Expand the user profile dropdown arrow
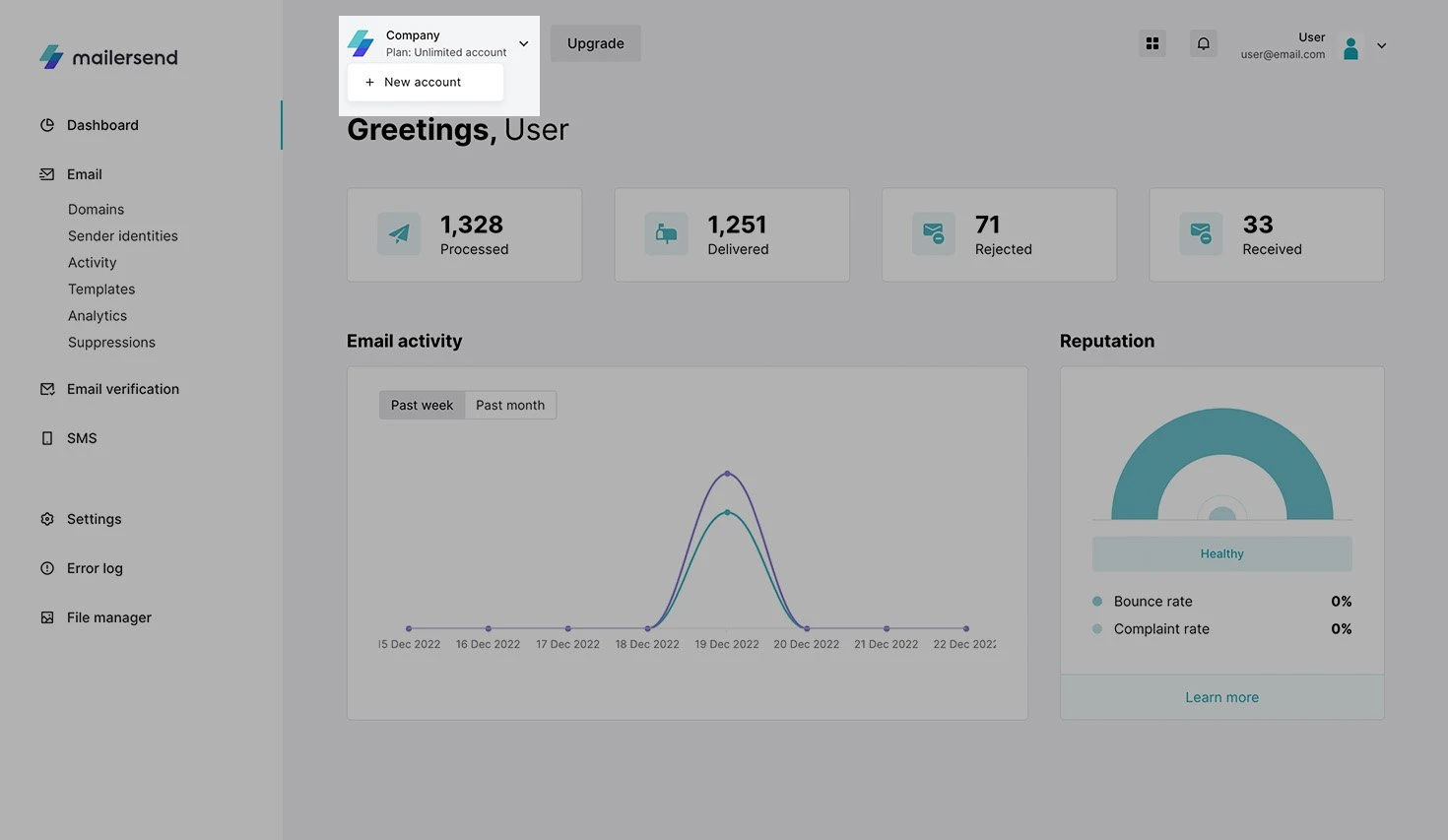The height and width of the screenshot is (840, 1448). (x=1381, y=45)
